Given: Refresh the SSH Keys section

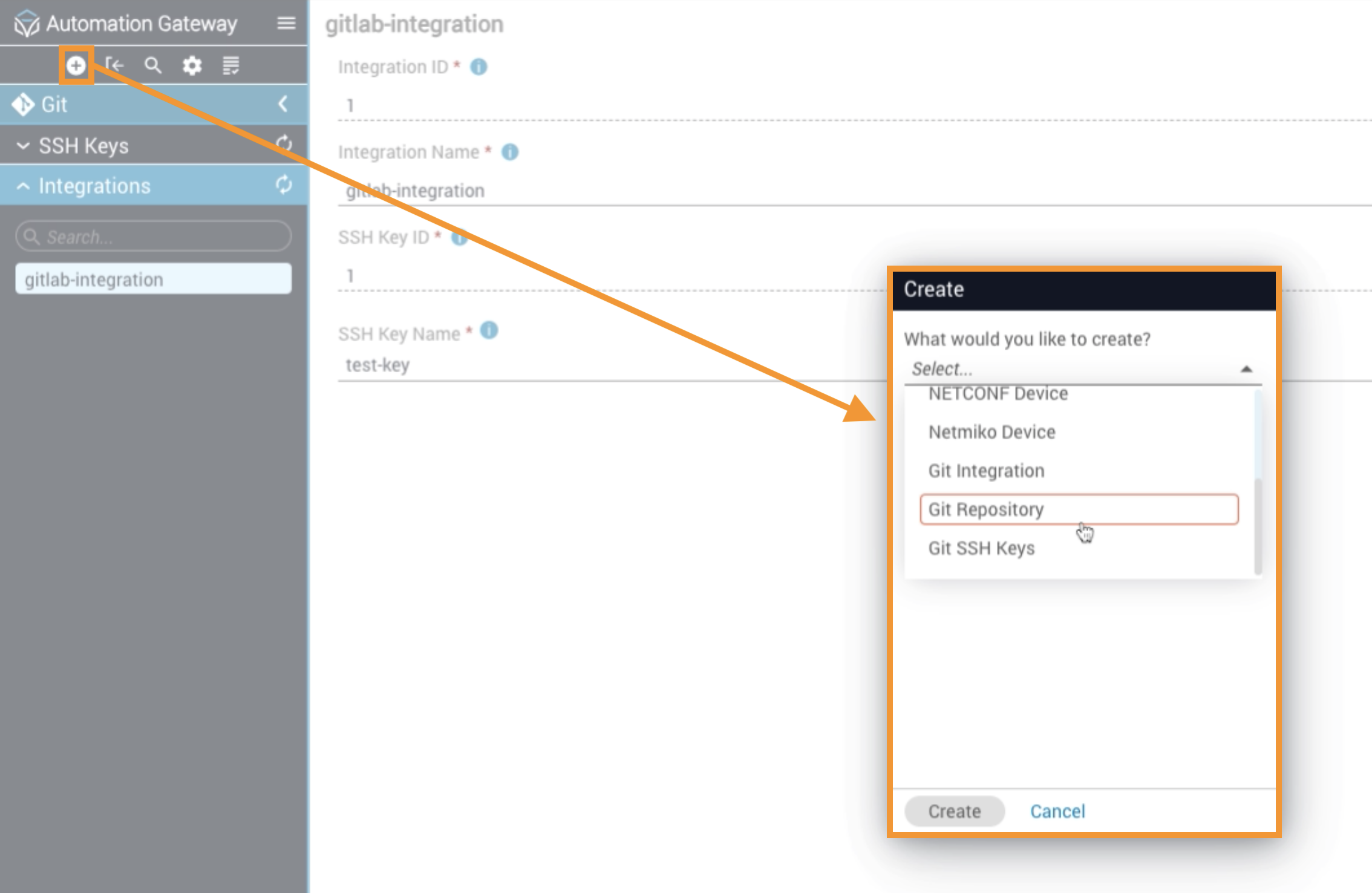Looking at the screenshot, I should 284,144.
